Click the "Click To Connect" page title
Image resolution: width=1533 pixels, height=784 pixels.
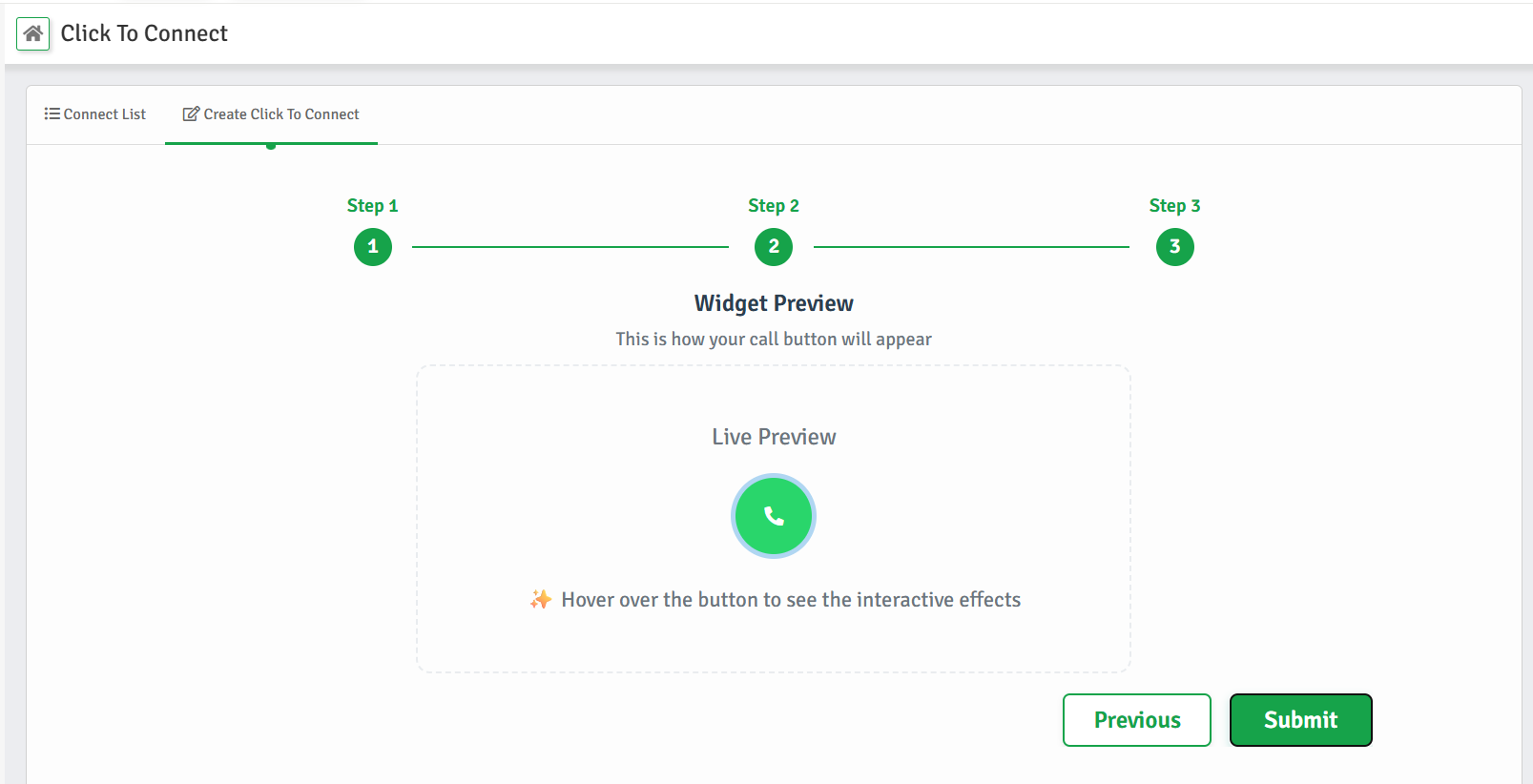[x=144, y=33]
